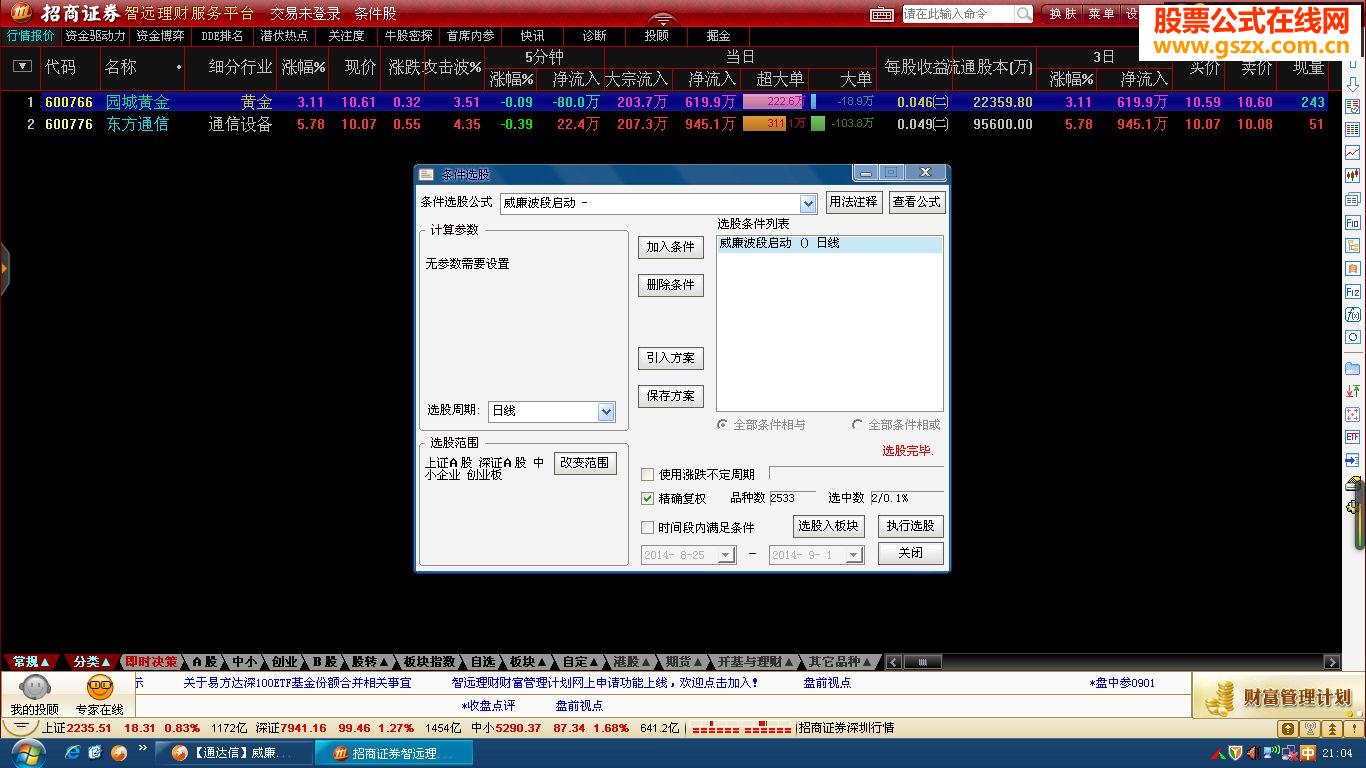Expand the 常规 bottom tab menu
The image size is (1366, 768).
(31, 662)
